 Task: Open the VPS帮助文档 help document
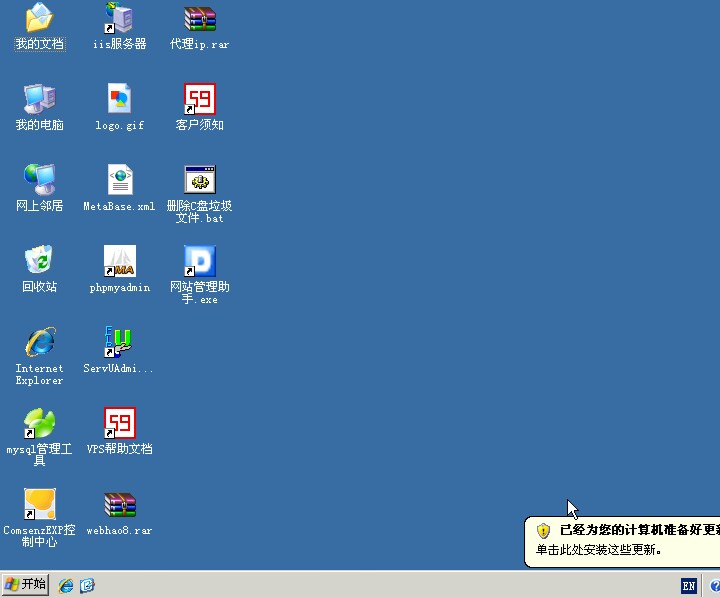pos(120,424)
